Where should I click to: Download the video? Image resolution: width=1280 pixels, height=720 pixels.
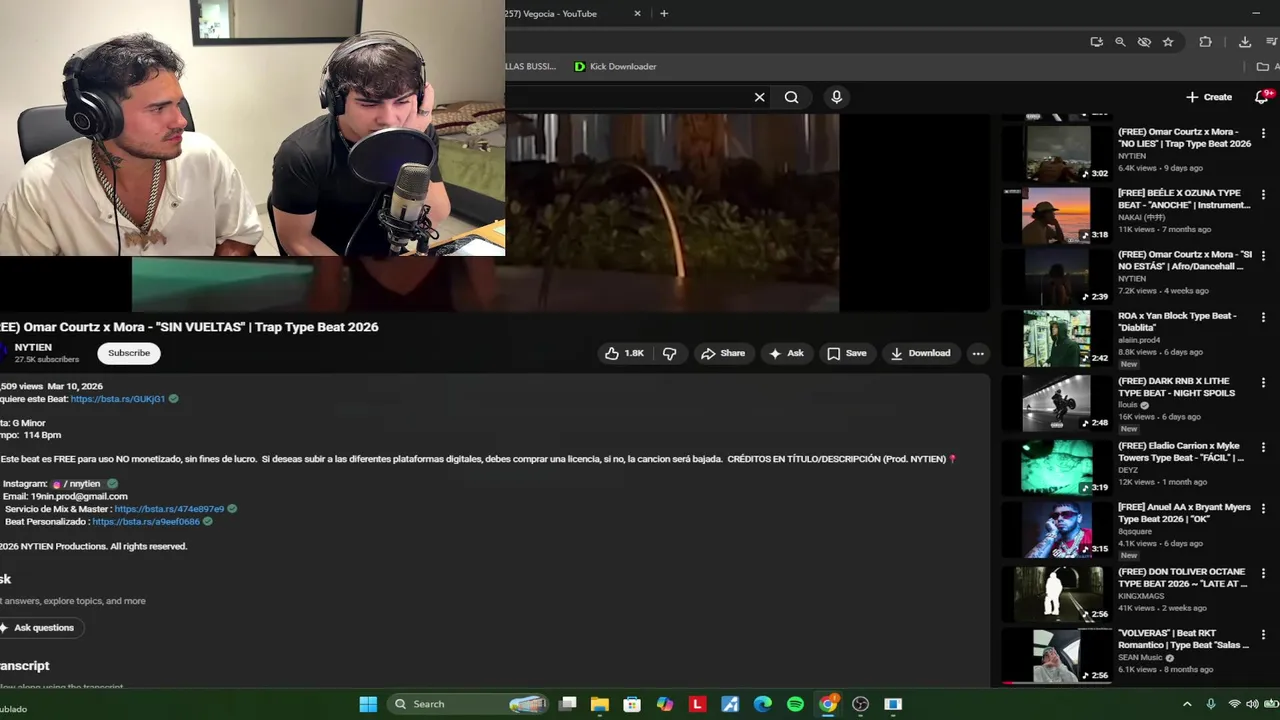920,353
